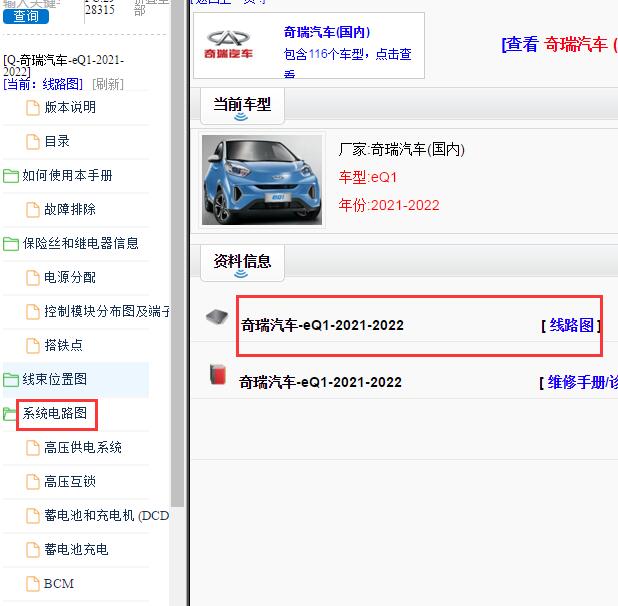618x606 pixels.
Task: Click 奇瑞汽车-eQ1-2021-2022 title in 线路图 row
Action: (322, 325)
